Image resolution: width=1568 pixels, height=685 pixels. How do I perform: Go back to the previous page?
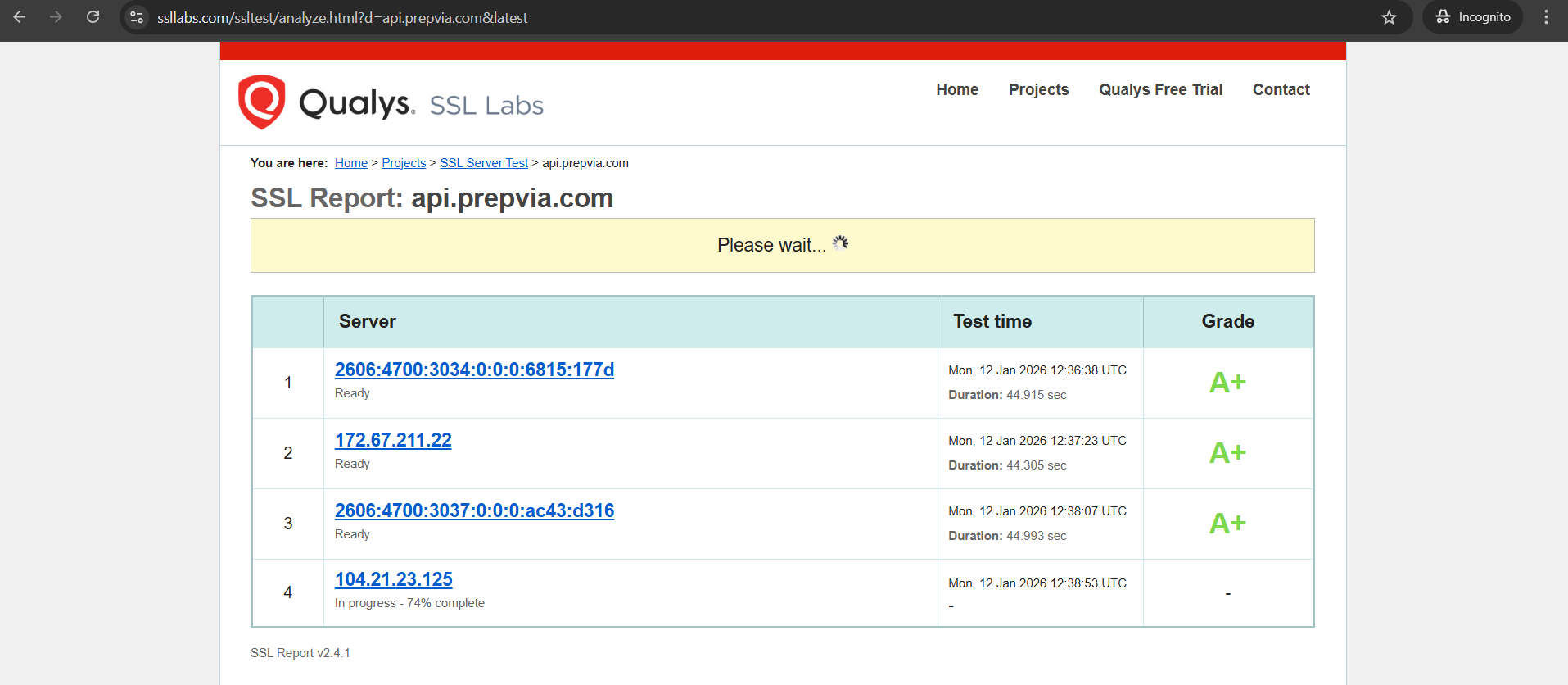[20, 17]
